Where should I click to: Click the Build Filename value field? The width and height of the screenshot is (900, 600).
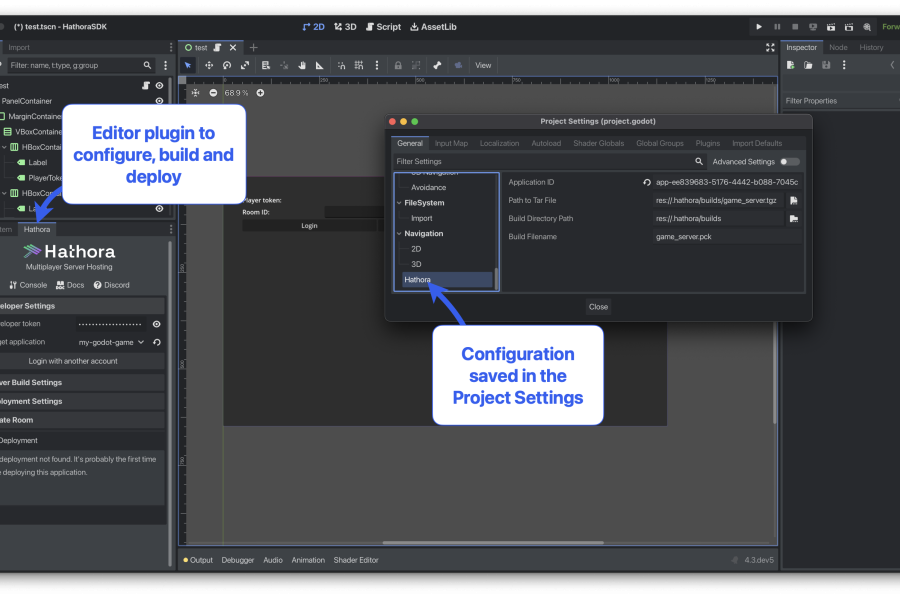point(727,237)
